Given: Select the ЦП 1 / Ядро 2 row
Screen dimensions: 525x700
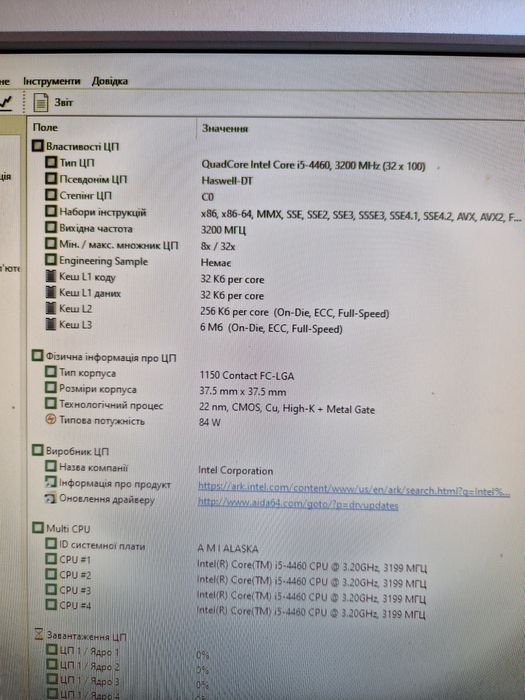Looking at the screenshot, I should click(x=127, y=668).
